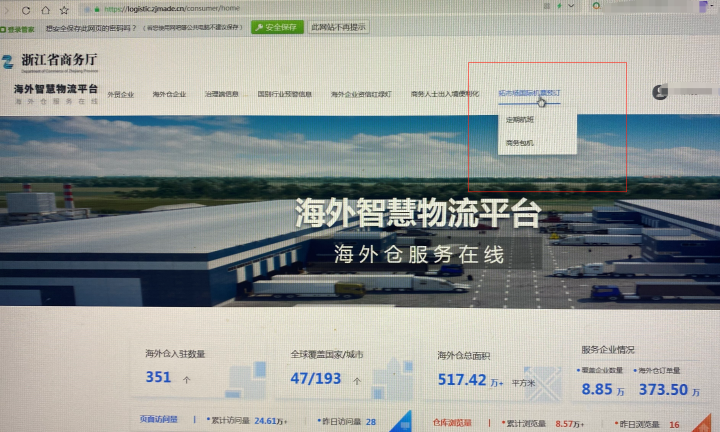Click the green 安全保存 button
The image size is (720, 432).
(276, 28)
